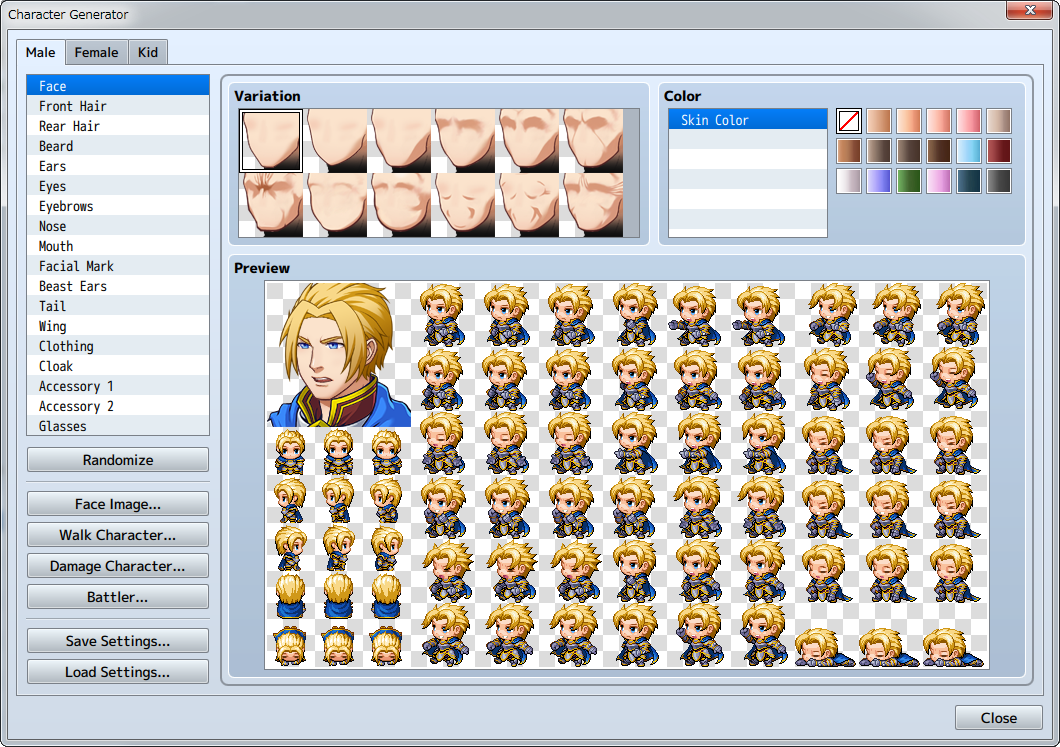Viewport: 1060px width, 747px height.
Task: Select fourth face variation with brow shadow
Action: click(x=463, y=141)
